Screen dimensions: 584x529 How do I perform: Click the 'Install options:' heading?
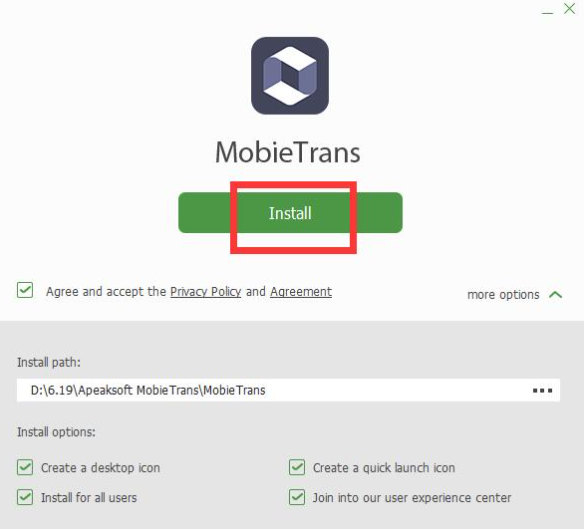pyautogui.click(x=56, y=432)
